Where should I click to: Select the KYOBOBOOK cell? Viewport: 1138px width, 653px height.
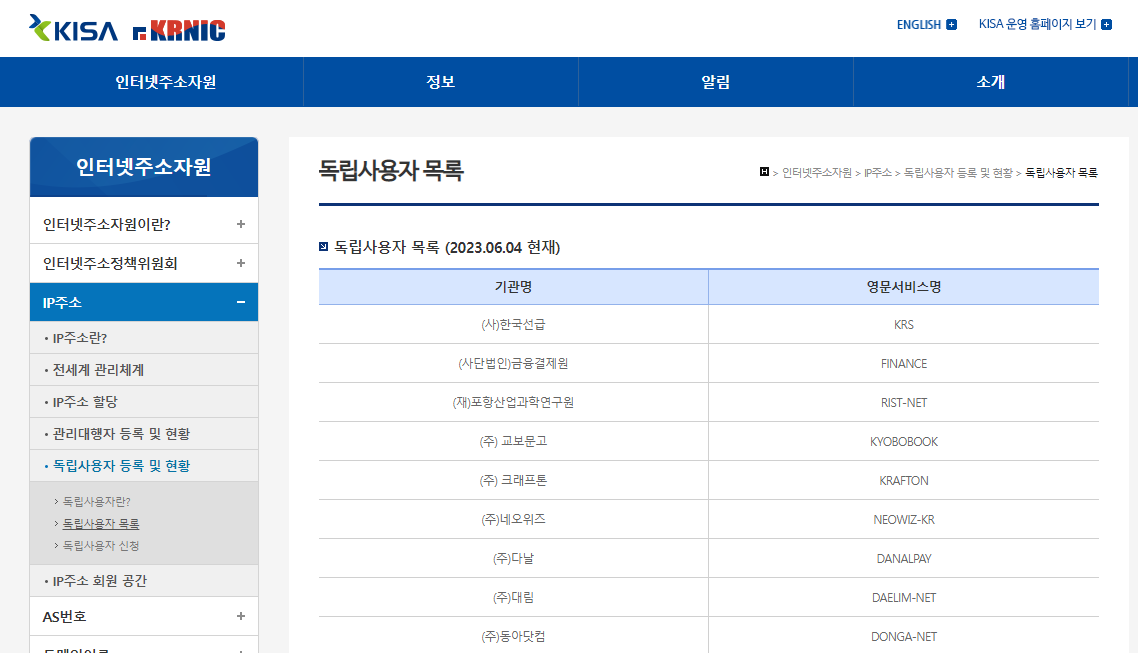tap(904, 441)
